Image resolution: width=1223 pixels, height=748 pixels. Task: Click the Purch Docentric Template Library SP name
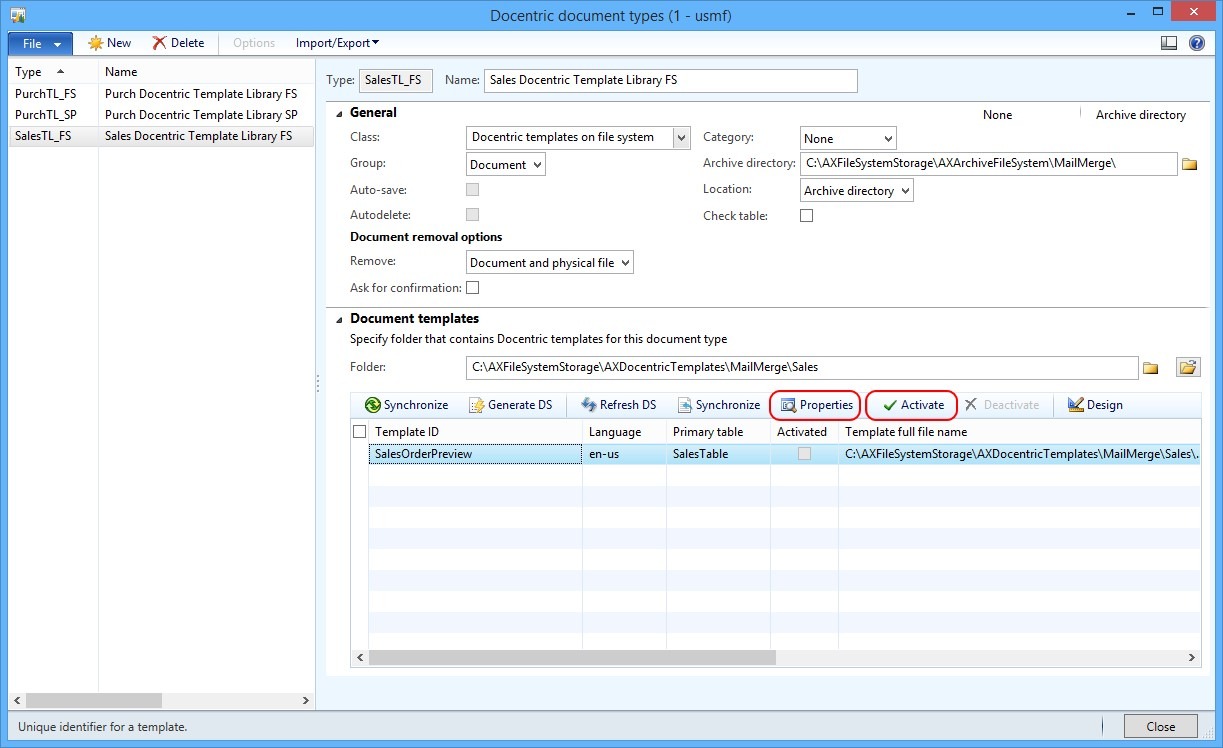coord(201,115)
